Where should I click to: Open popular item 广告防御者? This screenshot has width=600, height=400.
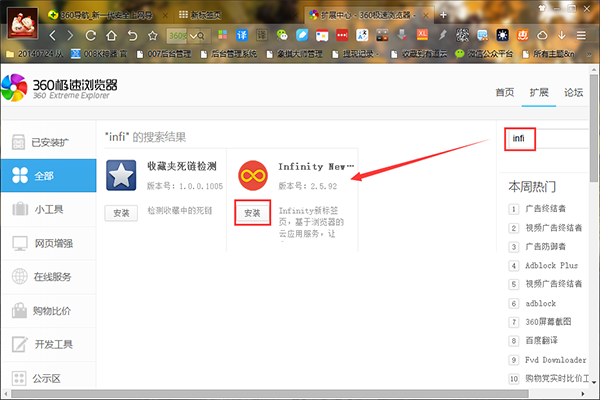[x=545, y=246]
